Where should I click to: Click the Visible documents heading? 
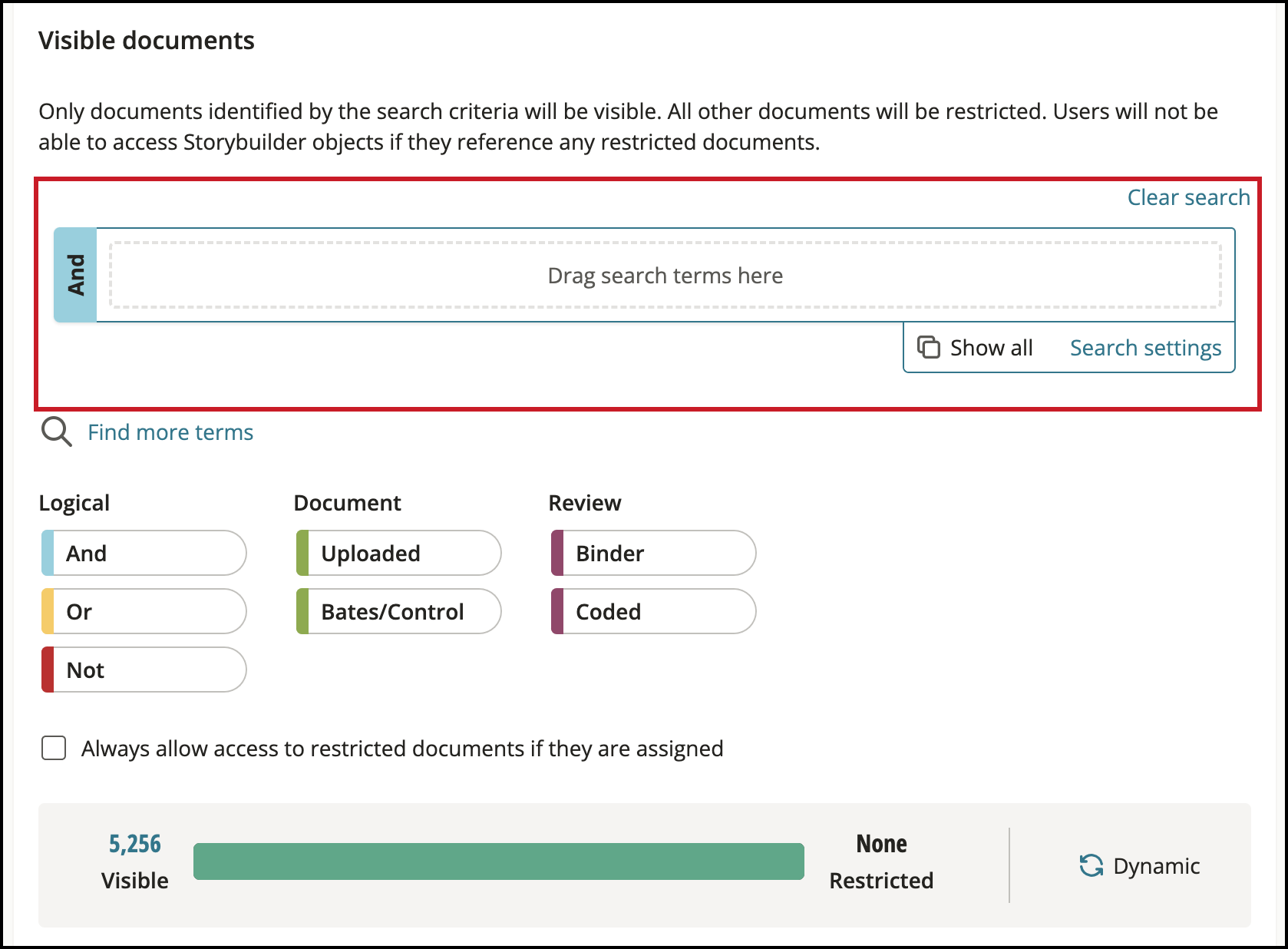[147, 40]
